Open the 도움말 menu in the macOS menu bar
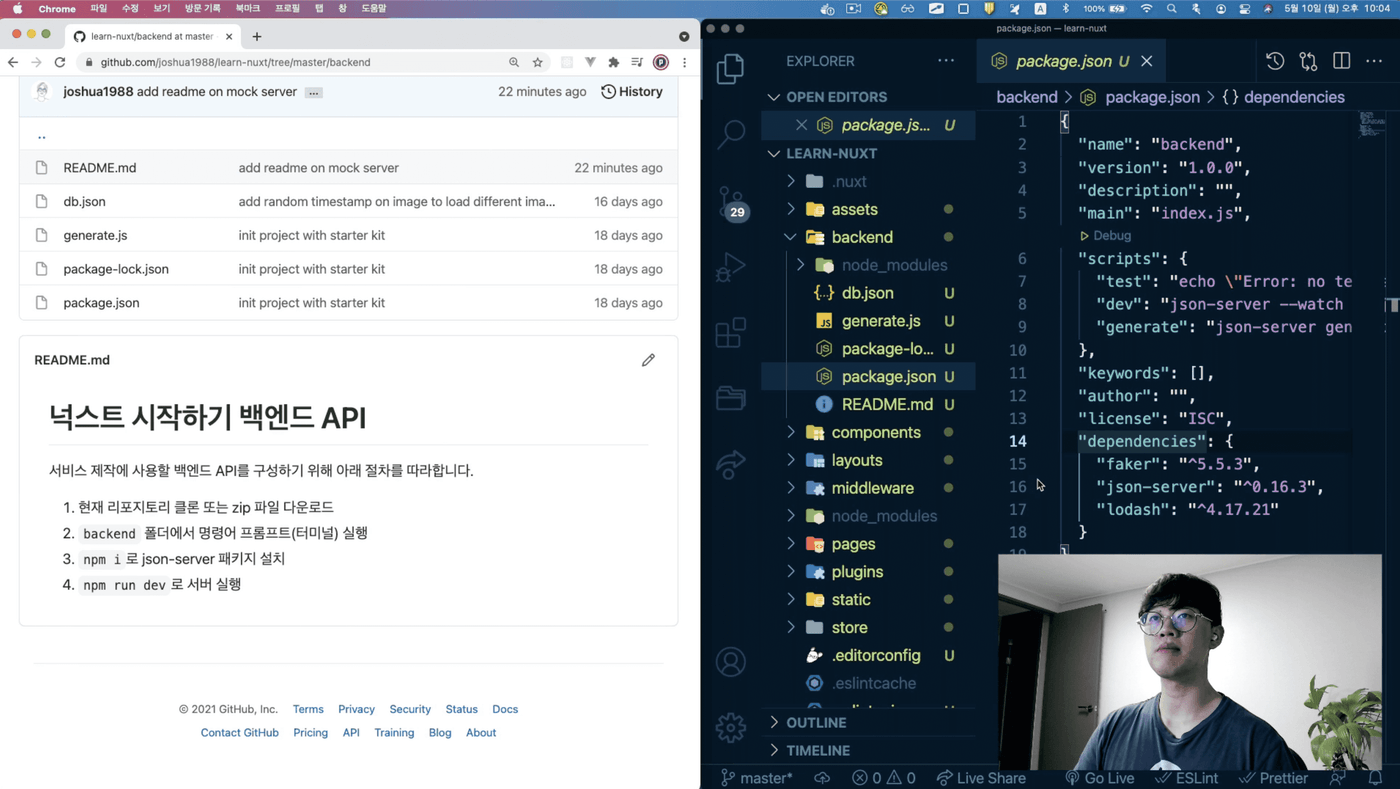This screenshot has height=789, width=1400. click(374, 8)
